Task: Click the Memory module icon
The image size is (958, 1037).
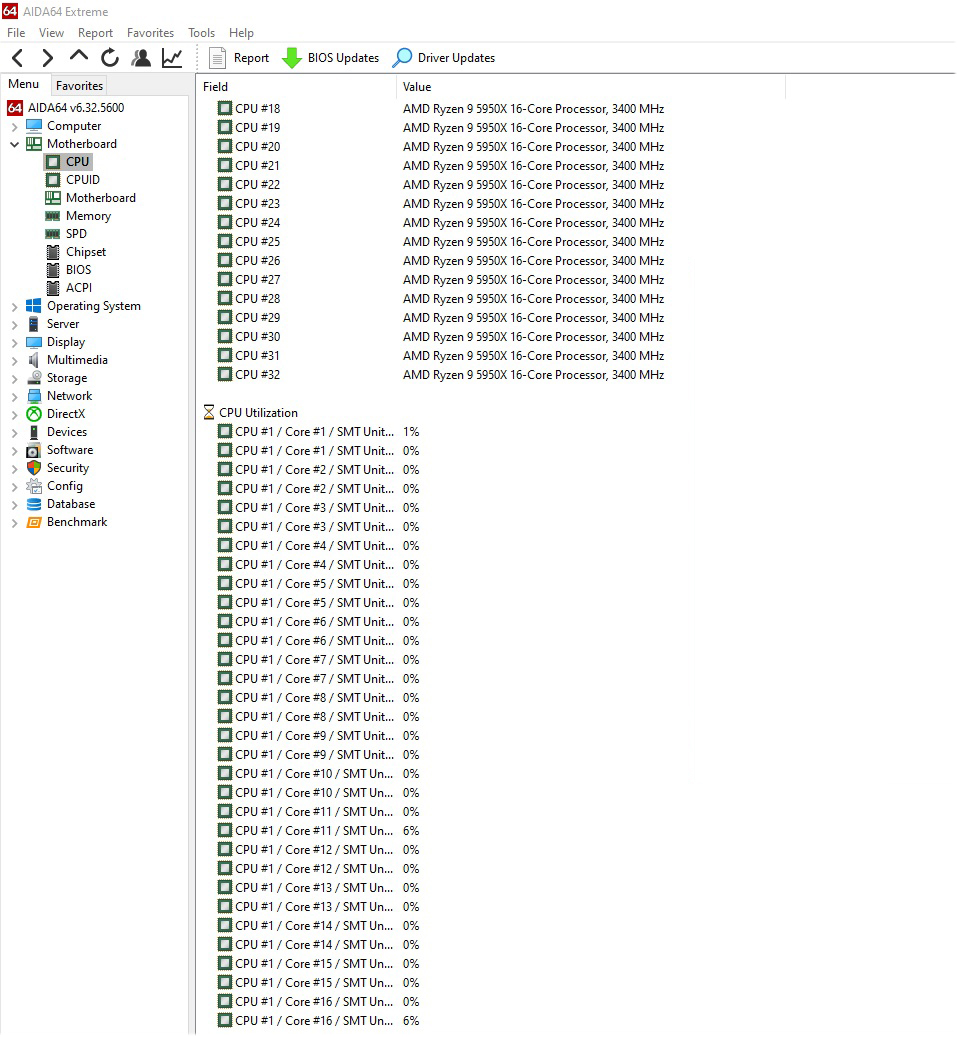Action: [x=53, y=216]
